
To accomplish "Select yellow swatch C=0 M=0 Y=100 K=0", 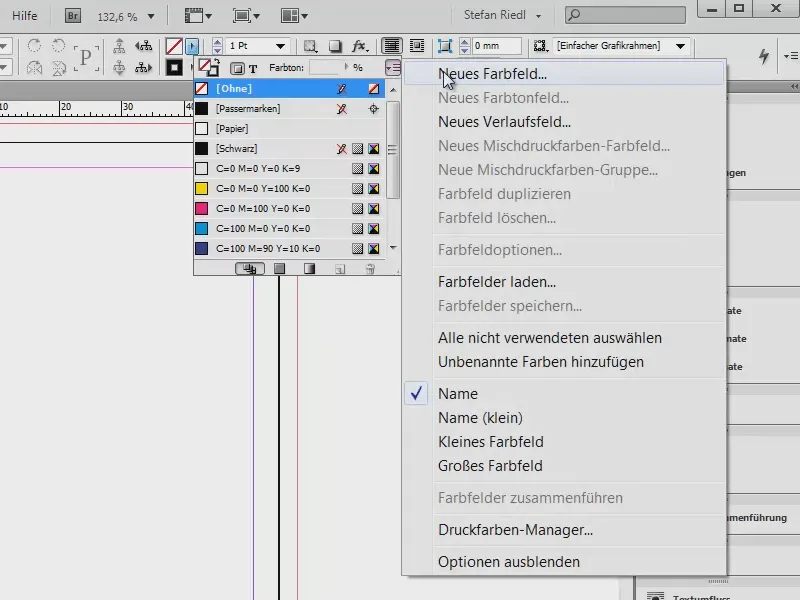I will tap(290, 188).
